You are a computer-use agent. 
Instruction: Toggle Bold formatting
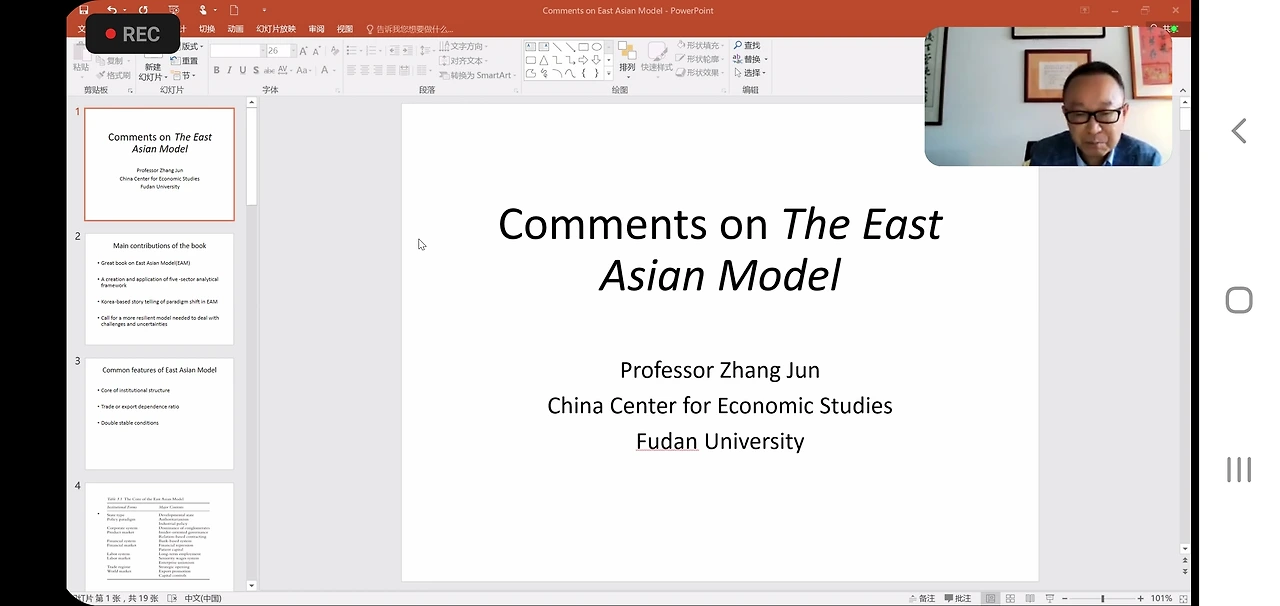[216, 70]
